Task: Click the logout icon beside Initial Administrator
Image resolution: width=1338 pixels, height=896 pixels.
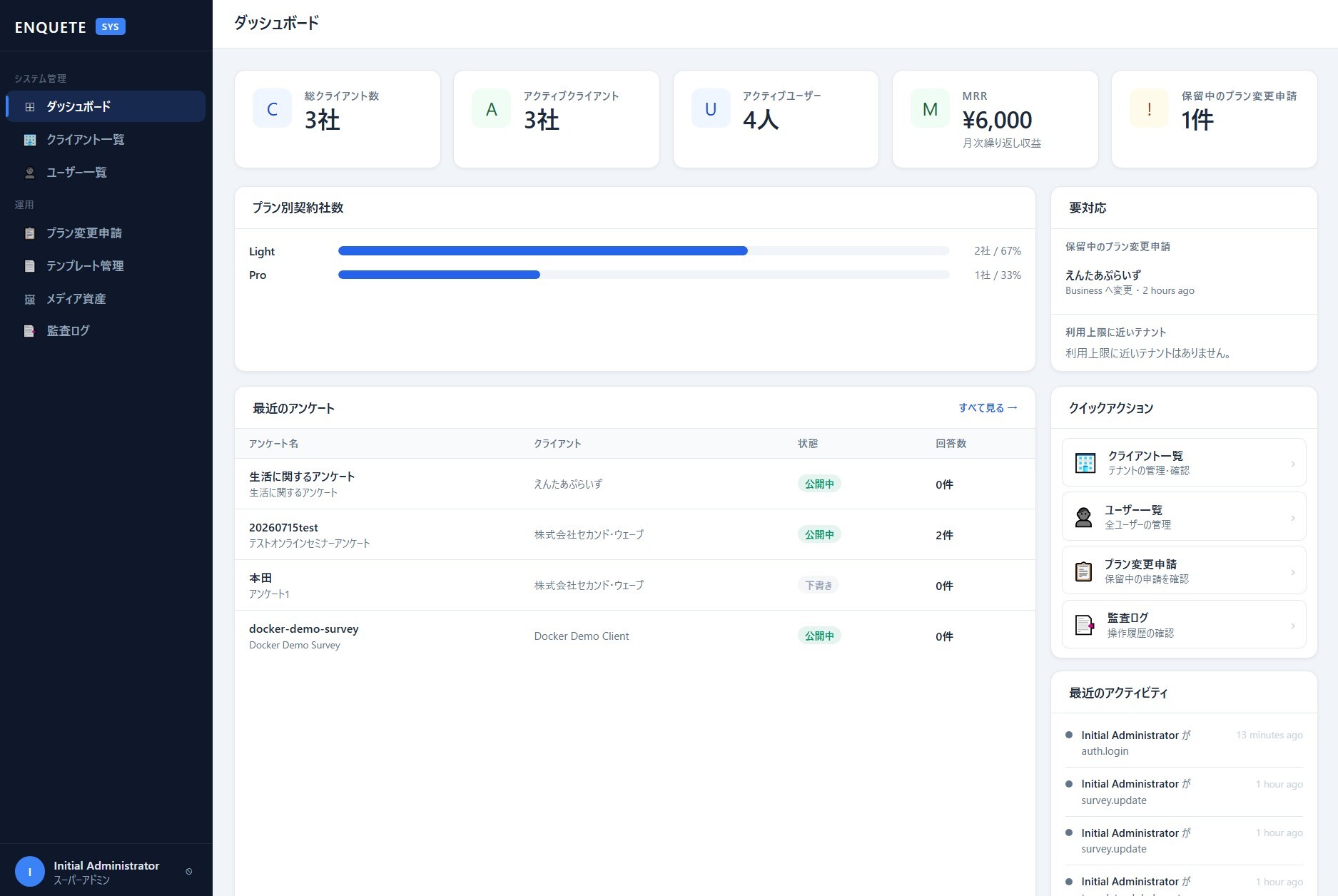Action: (189, 872)
